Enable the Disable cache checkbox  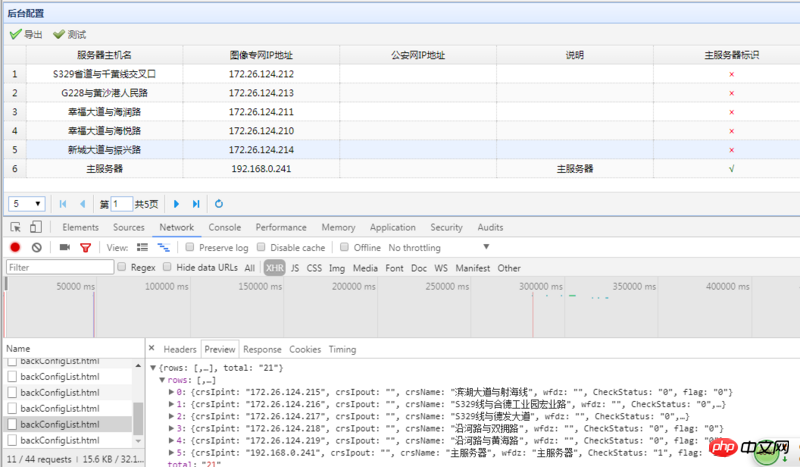[261, 247]
